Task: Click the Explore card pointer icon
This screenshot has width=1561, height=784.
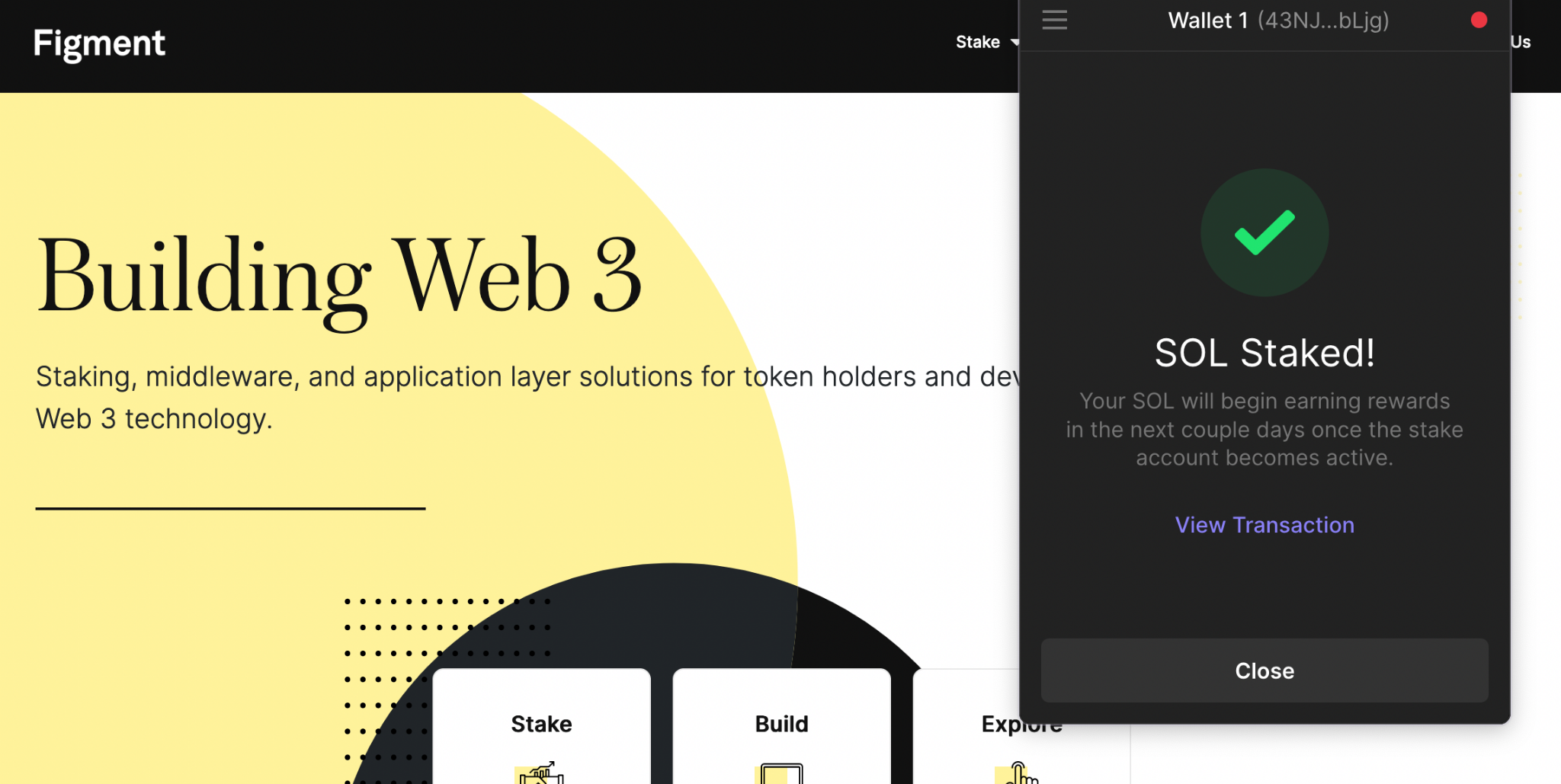Action: click(1018, 773)
